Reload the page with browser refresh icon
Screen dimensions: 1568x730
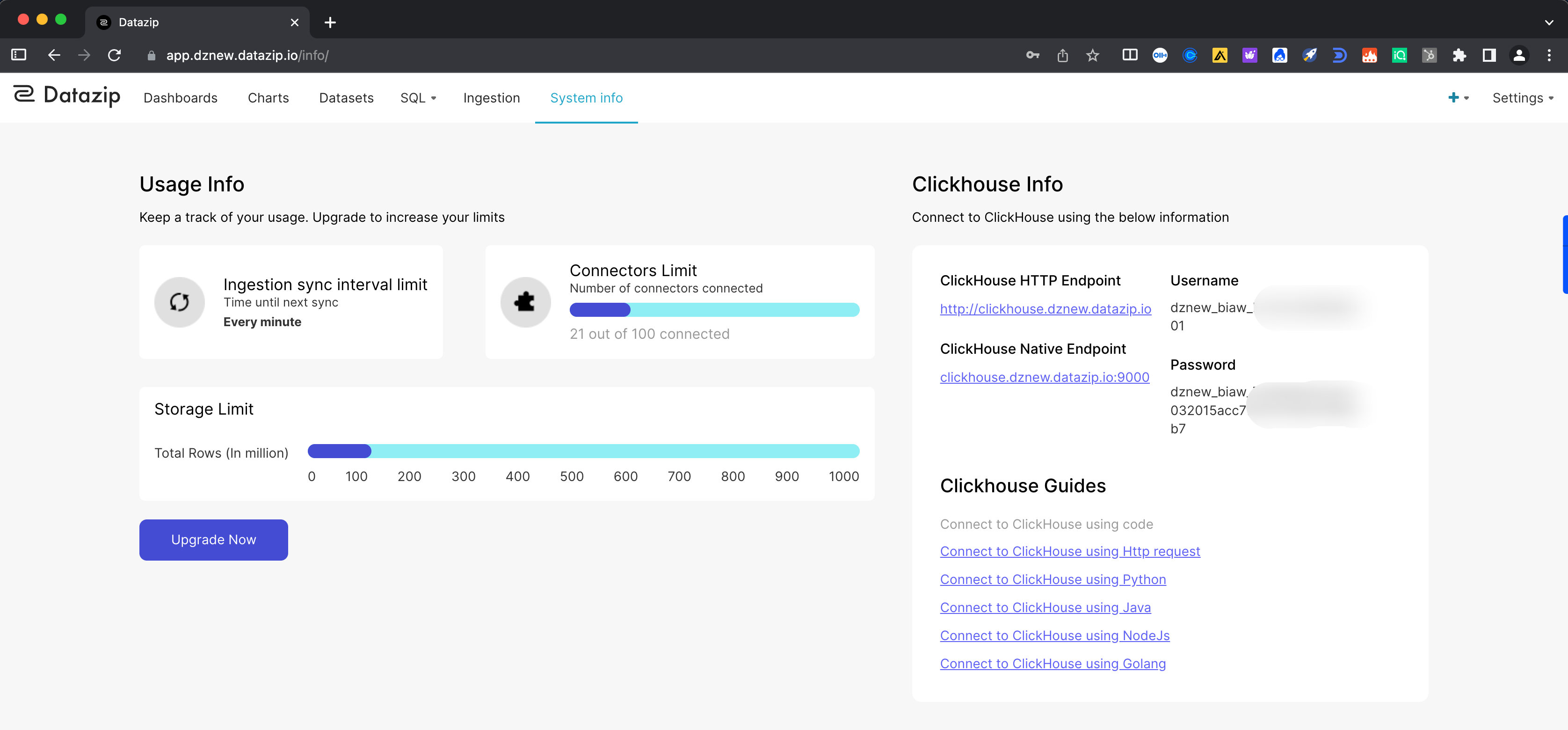pyautogui.click(x=115, y=55)
